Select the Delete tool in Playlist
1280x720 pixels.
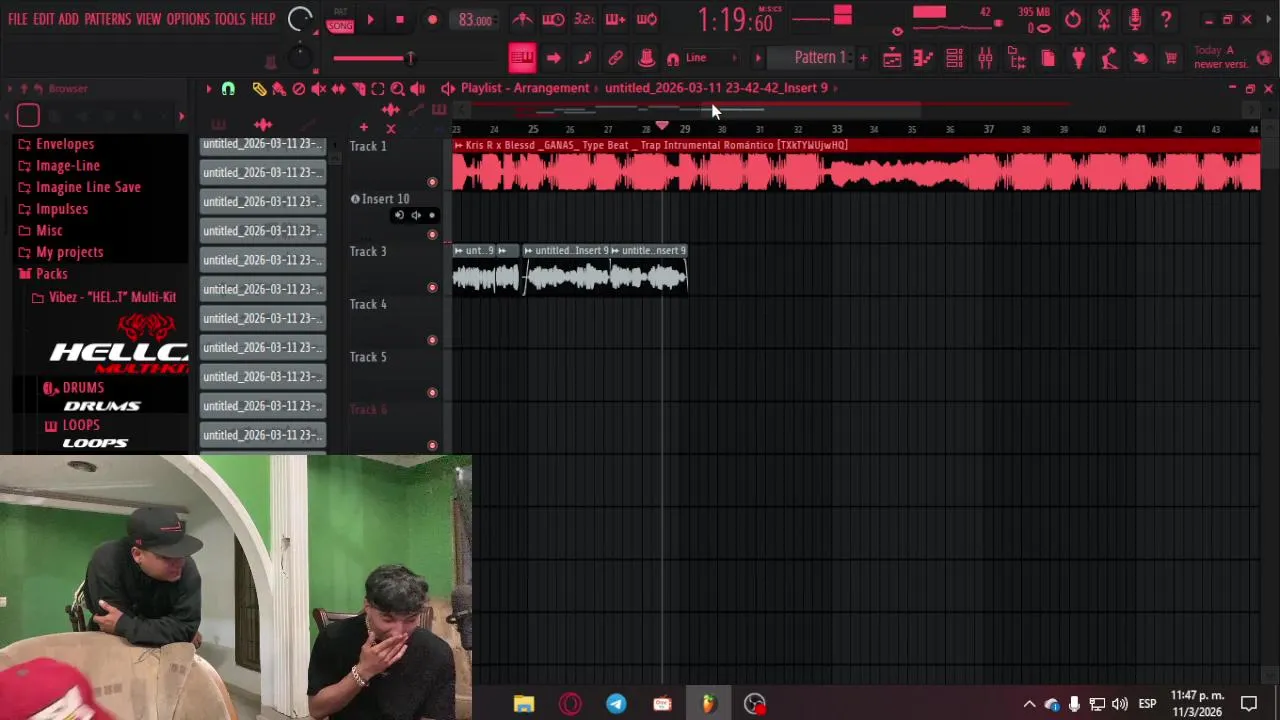tap(298, 89)
